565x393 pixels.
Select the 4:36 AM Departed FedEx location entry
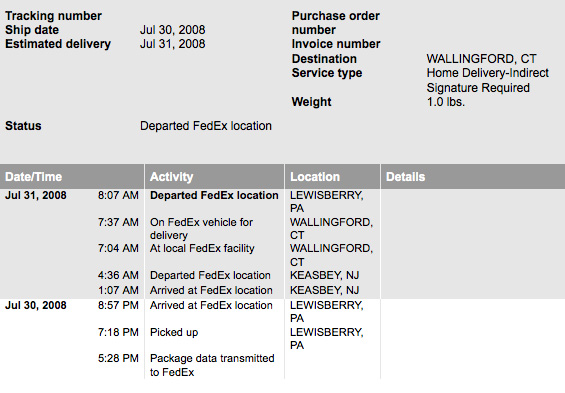pyautogui.click(x=210, y=275)
